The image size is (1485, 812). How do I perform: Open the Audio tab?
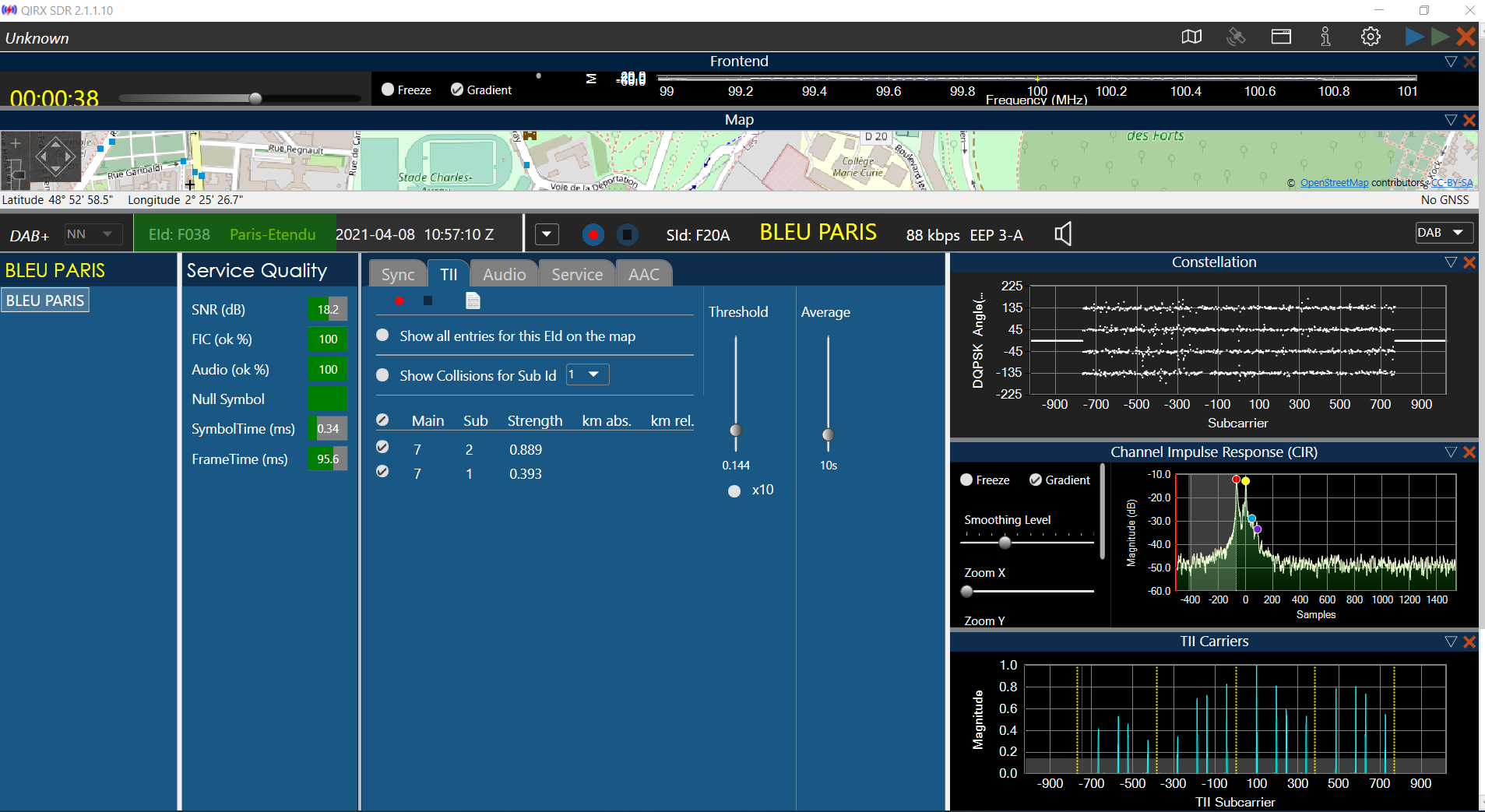click(x=505, y=274)
